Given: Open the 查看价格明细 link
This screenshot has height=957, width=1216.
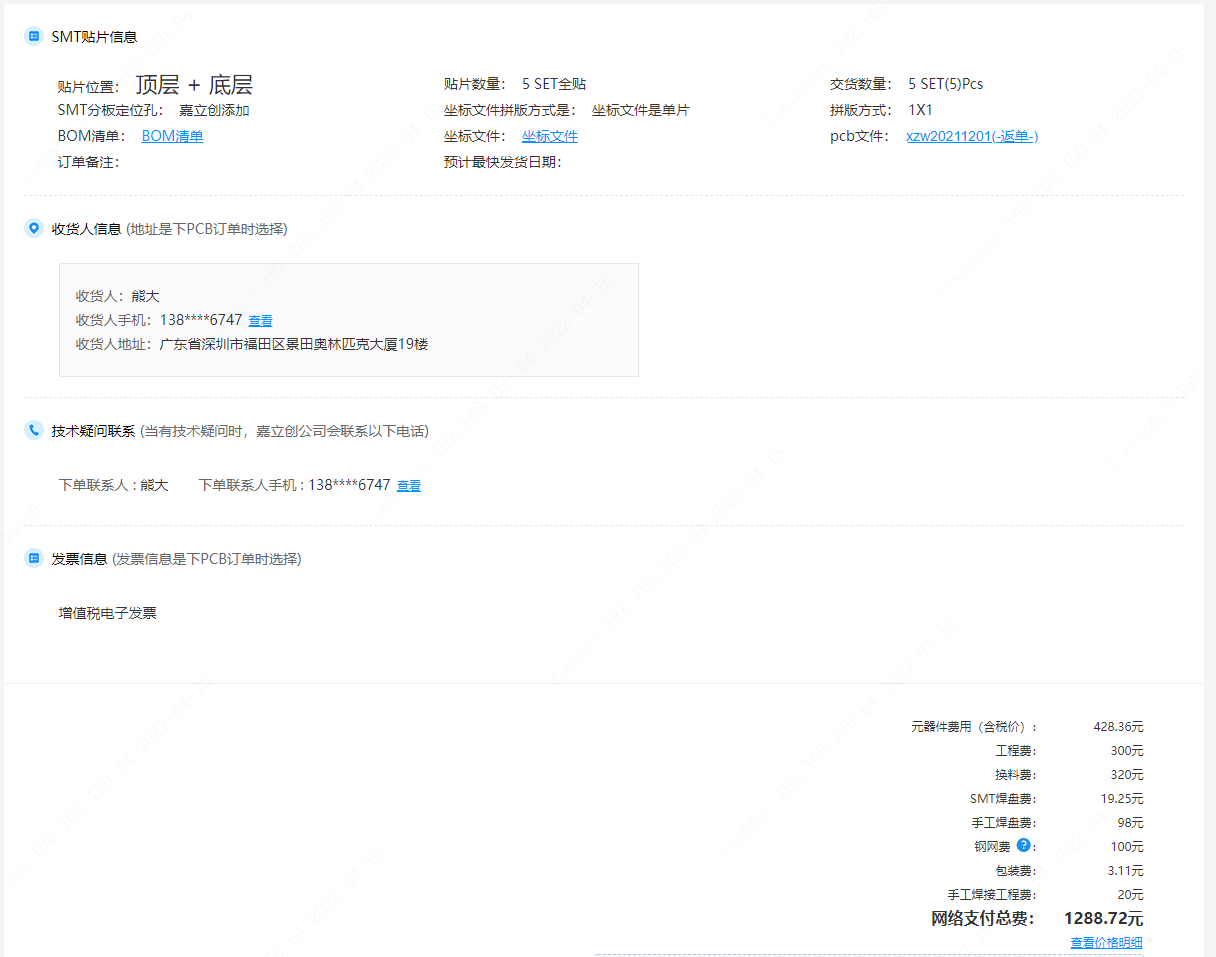Looking at the screenshot, I should pos(1106,942).
